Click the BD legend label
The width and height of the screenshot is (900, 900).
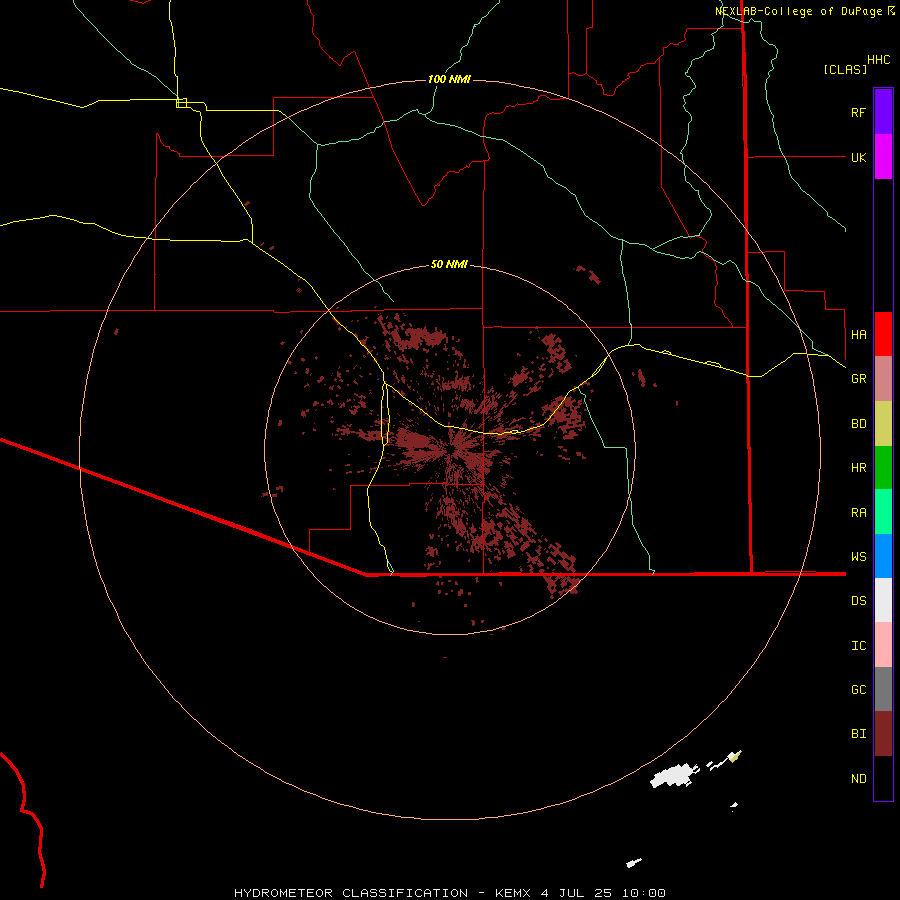858,424
